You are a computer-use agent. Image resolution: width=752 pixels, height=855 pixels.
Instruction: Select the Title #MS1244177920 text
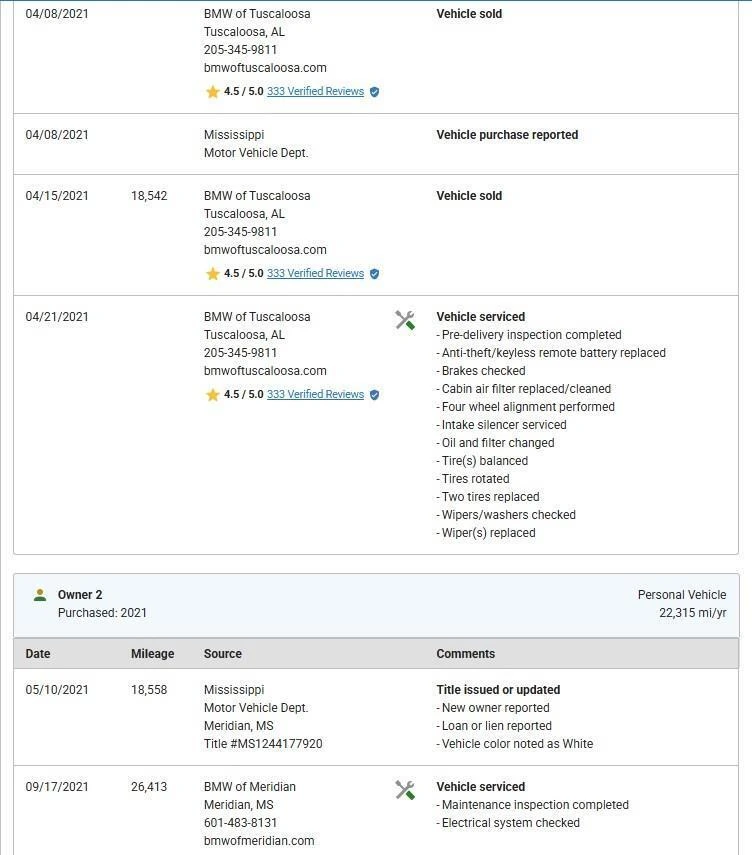[263, 744]
